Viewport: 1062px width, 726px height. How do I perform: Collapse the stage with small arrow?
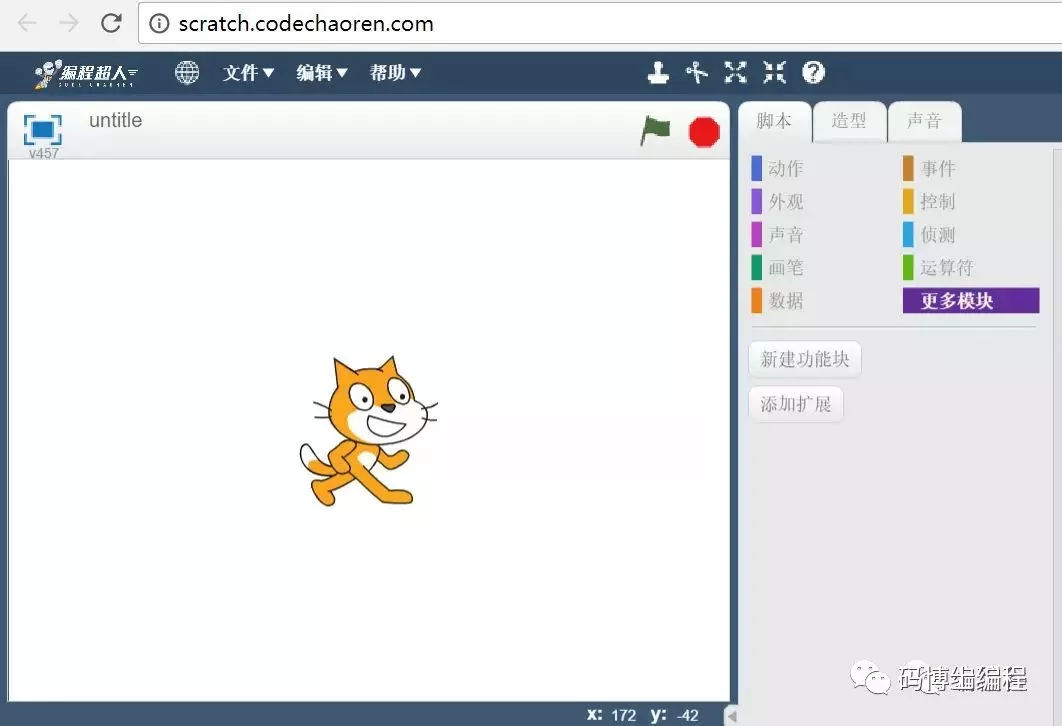(731, 715)
